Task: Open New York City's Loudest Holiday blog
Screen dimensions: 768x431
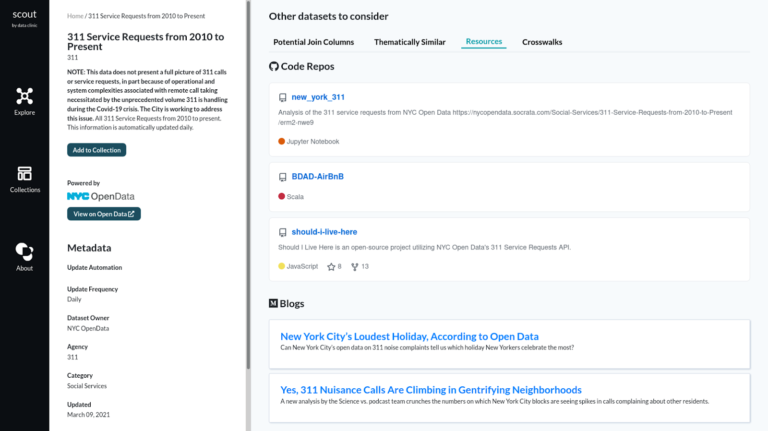Action: tap(409, 336)
